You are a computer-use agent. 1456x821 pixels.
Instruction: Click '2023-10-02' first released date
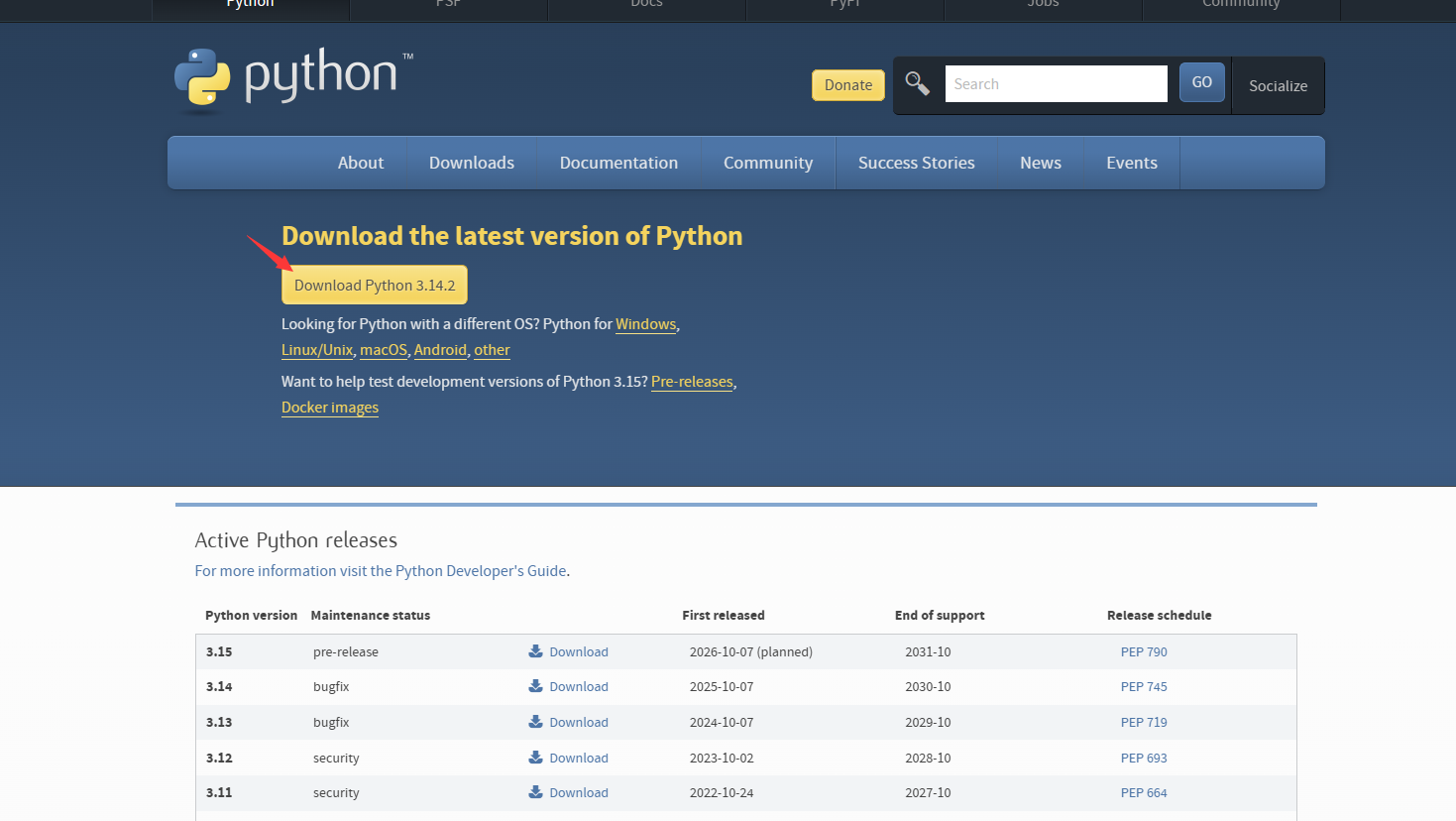pyautogui.click(x=722, y=758)
